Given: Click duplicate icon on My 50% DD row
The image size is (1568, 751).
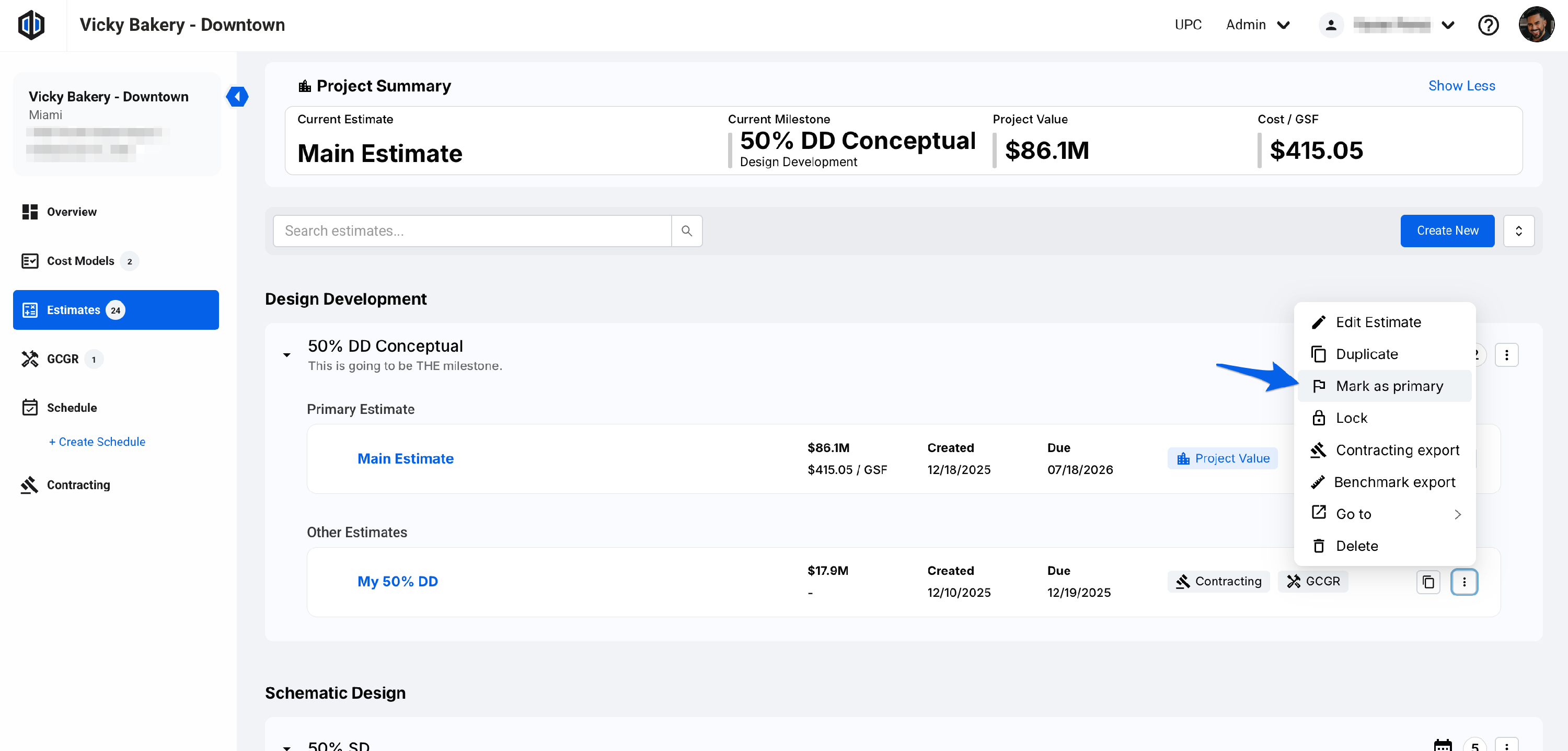Looking at the screenshot, I should tap(1427, 582).
